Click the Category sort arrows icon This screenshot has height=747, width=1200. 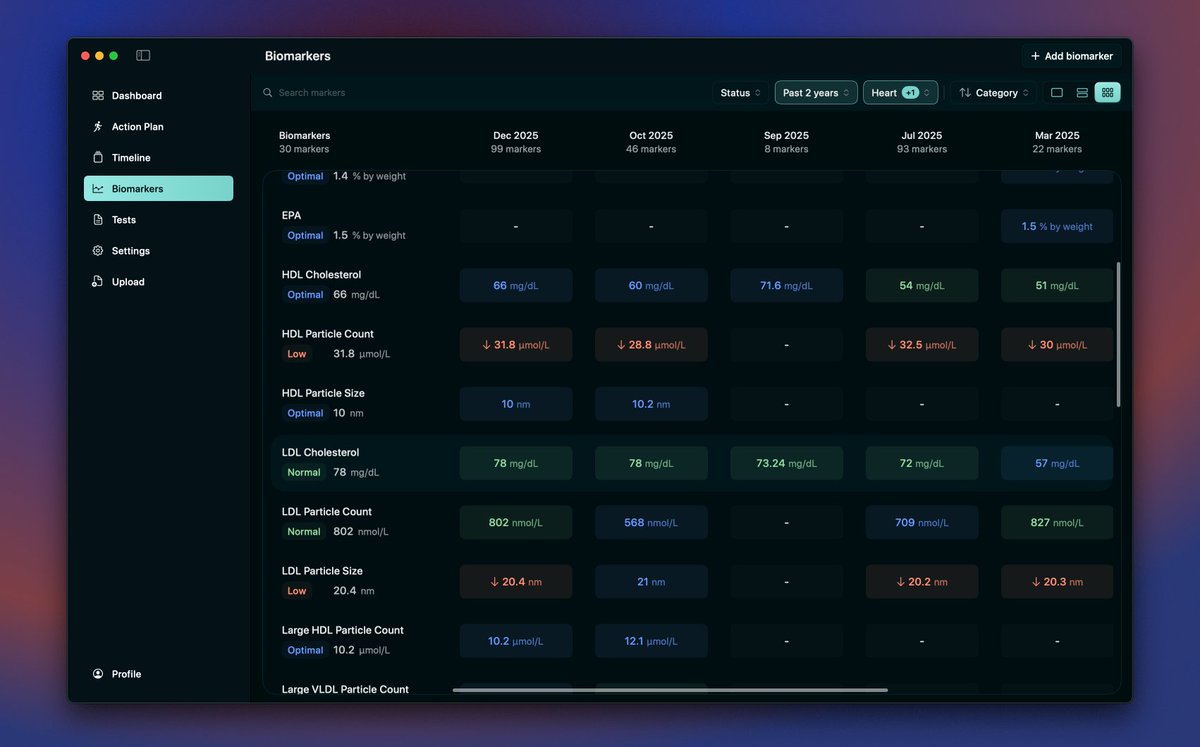click(965, 93)
